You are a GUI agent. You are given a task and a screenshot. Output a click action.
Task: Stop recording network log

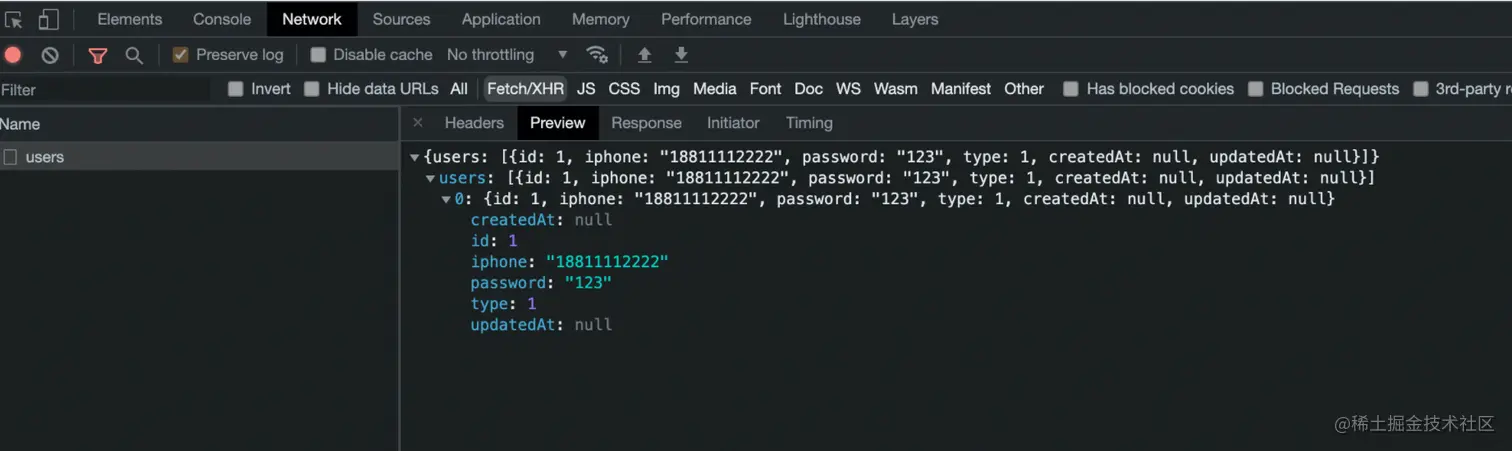click(x=13, y=55)
